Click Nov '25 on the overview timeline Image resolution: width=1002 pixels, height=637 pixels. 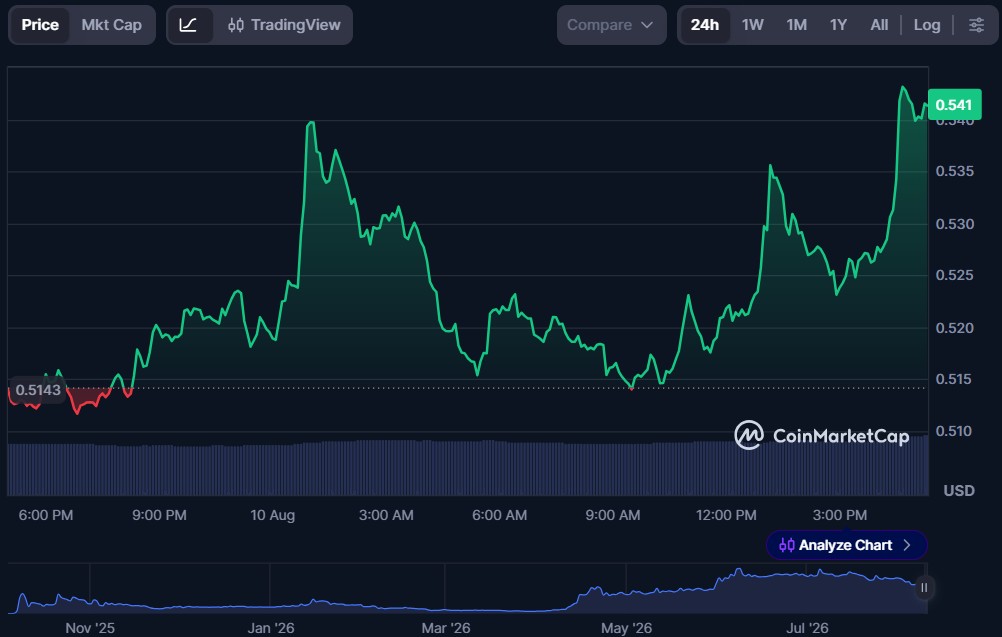[x=89, y=628]
